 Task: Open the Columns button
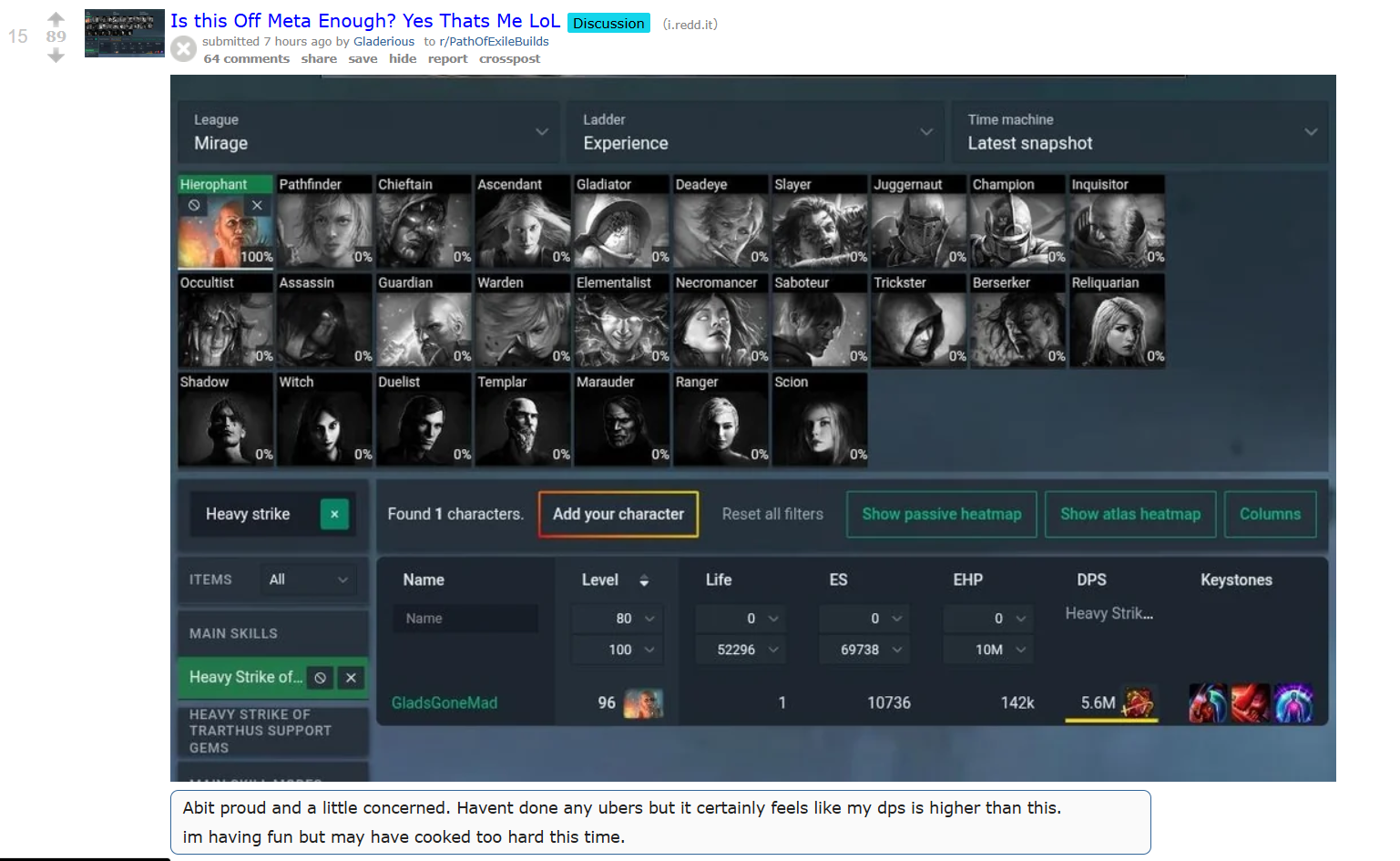(x=1270, y=514)
